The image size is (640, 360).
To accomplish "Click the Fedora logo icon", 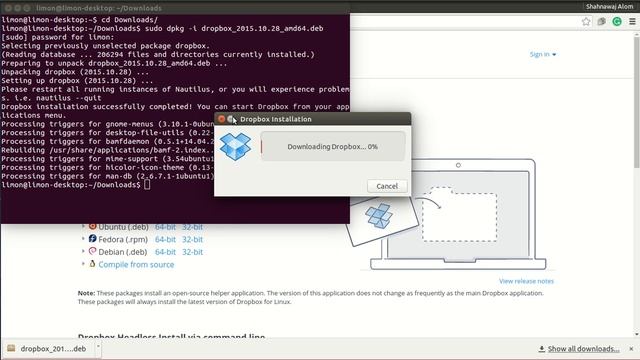I will tap(93, 238).
